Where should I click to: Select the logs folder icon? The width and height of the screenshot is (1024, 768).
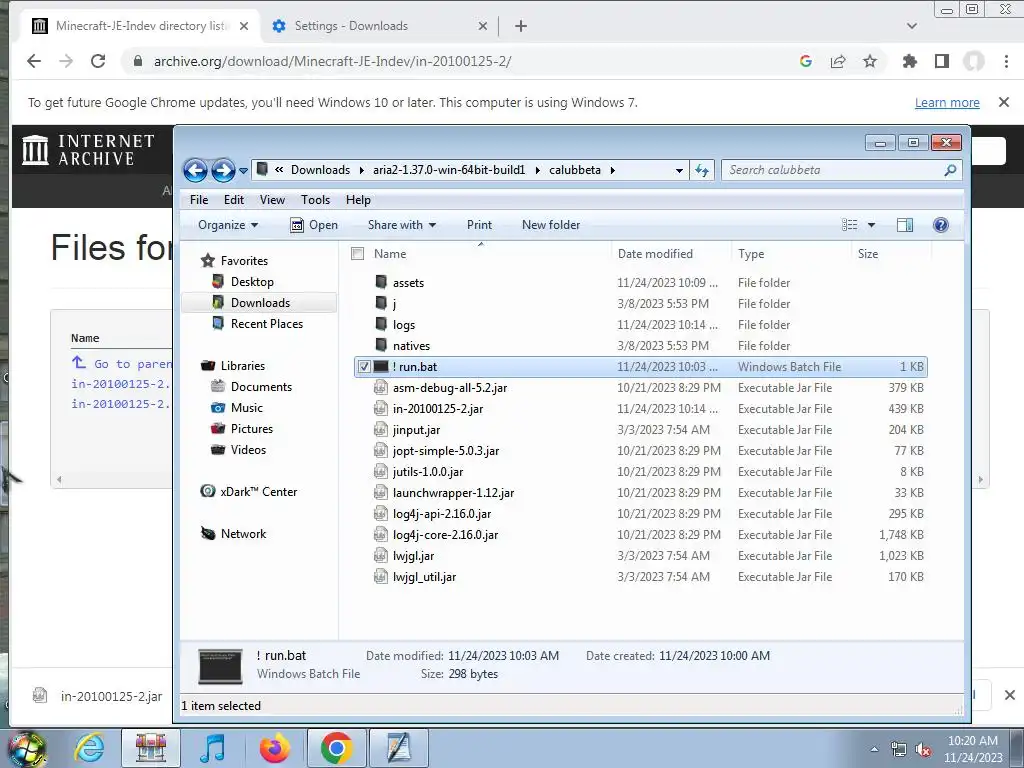coord(381,324)
